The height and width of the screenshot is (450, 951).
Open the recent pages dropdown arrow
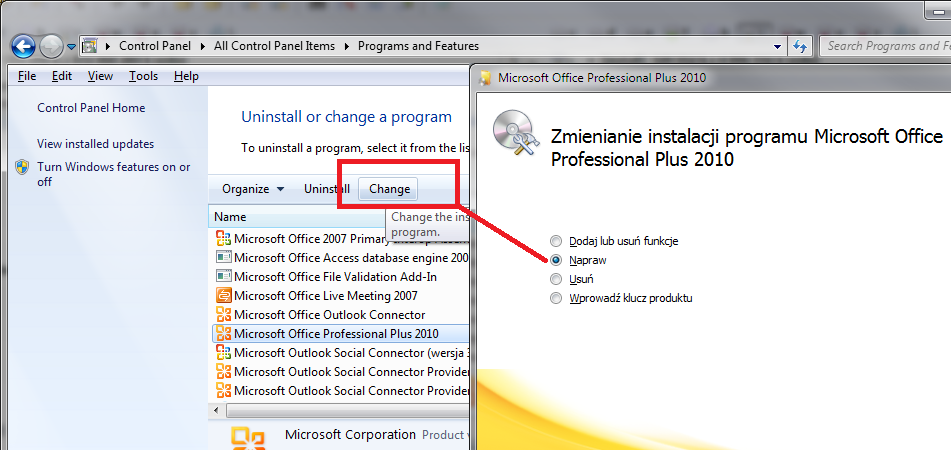tap(72, 47)
